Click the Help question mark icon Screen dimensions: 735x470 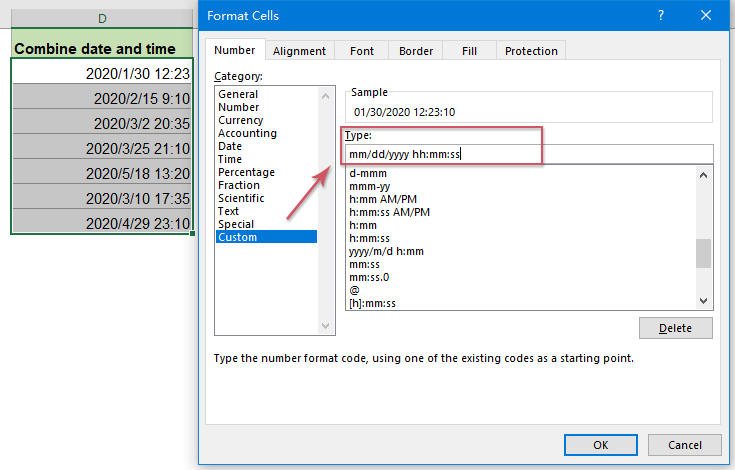coord(662,16)
